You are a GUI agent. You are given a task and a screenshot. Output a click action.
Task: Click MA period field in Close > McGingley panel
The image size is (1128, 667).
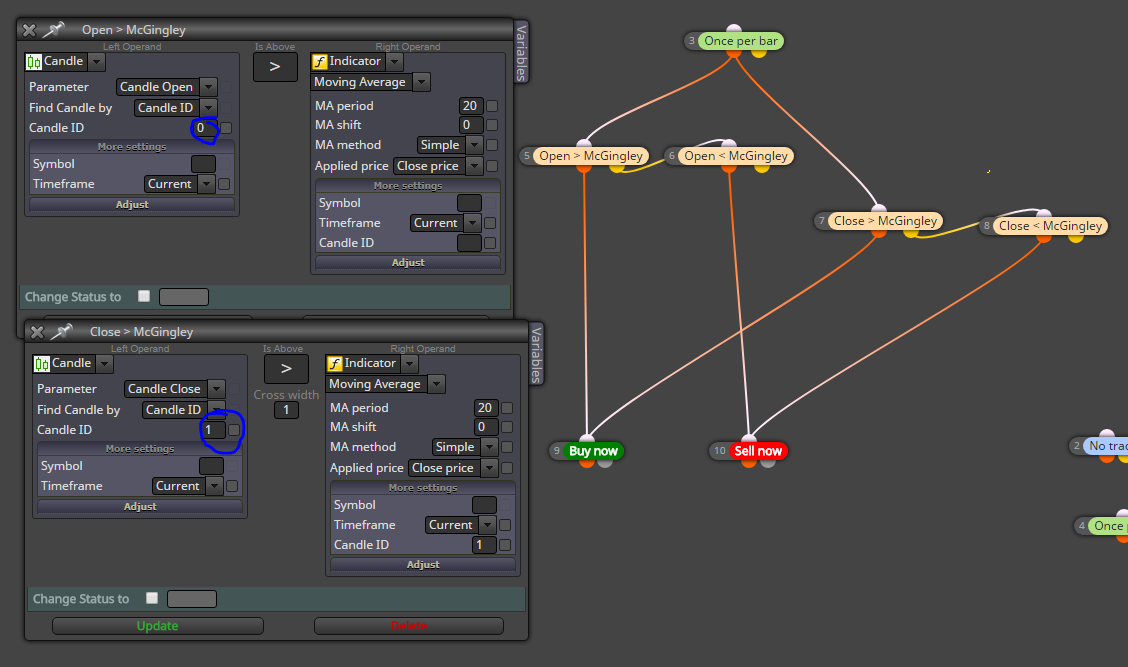click(486, 408)
